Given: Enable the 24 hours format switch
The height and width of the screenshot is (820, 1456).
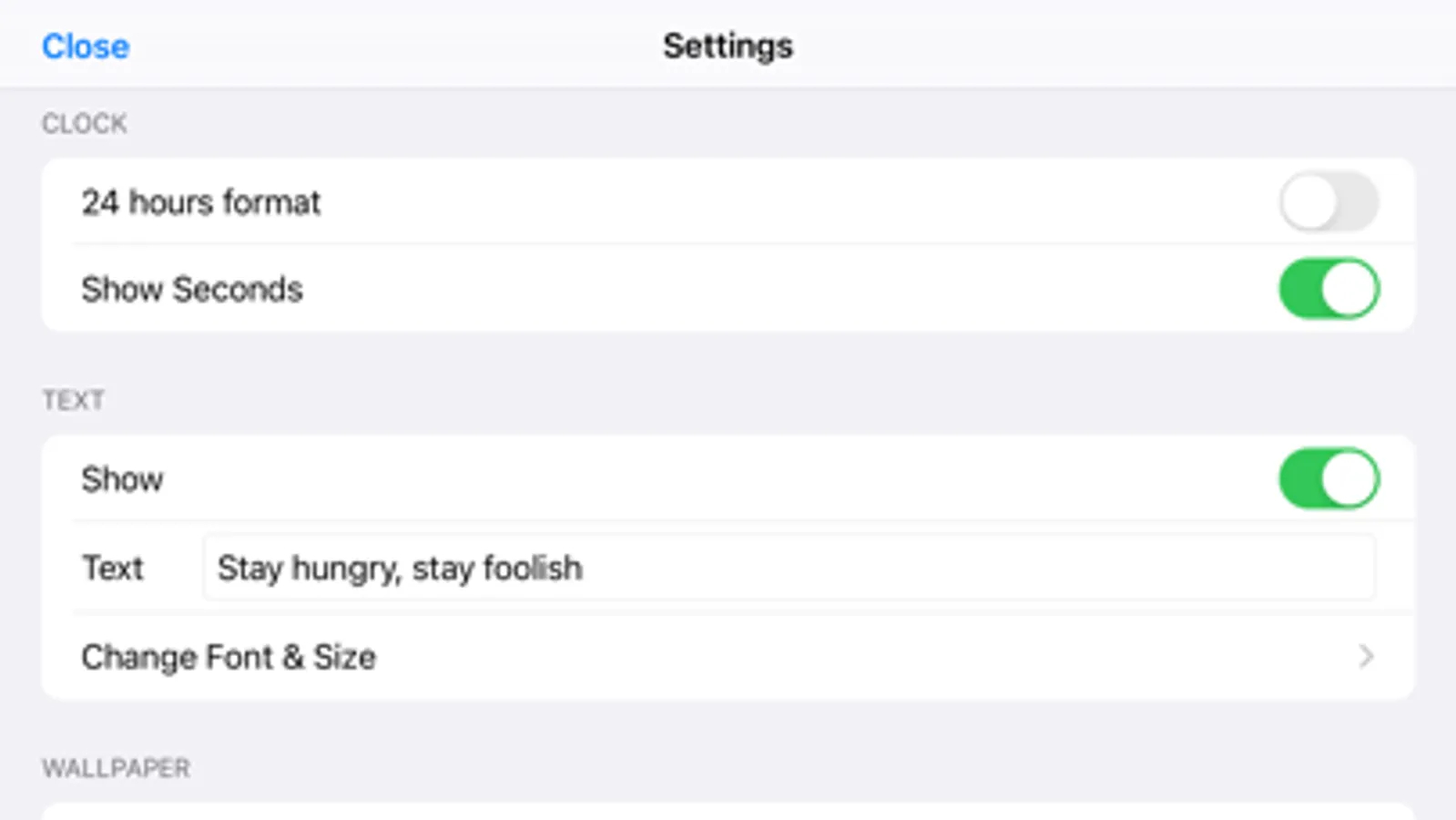Looking at the screenshot, I should [x=1329, y=202].
